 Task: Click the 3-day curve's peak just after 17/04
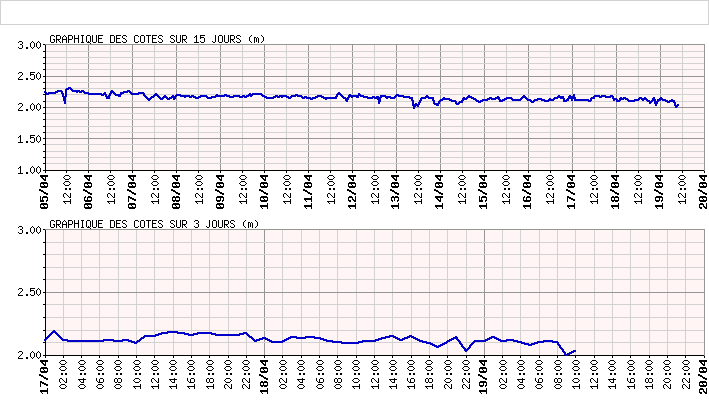[x=54, y=331]
